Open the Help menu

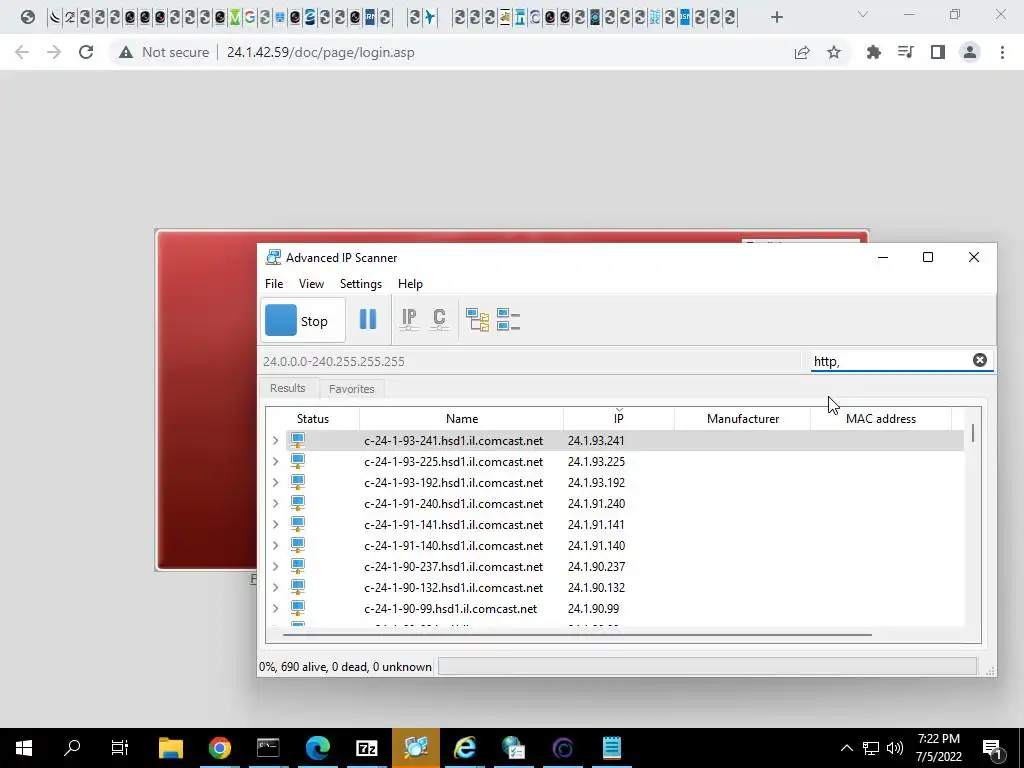click(410, 284)
